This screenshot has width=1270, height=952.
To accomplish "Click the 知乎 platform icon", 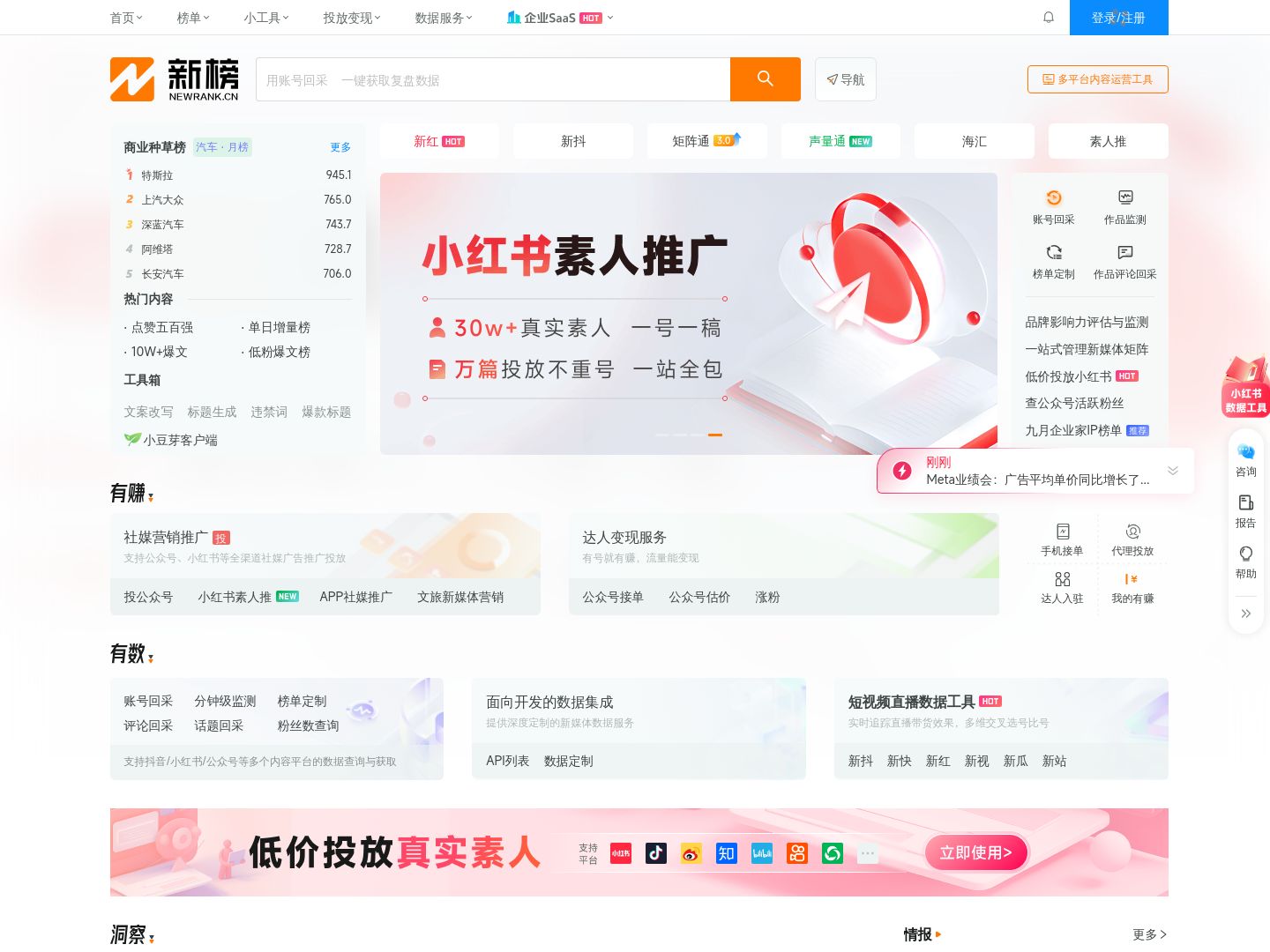I will pyautogui.click(x=727, y=852).
